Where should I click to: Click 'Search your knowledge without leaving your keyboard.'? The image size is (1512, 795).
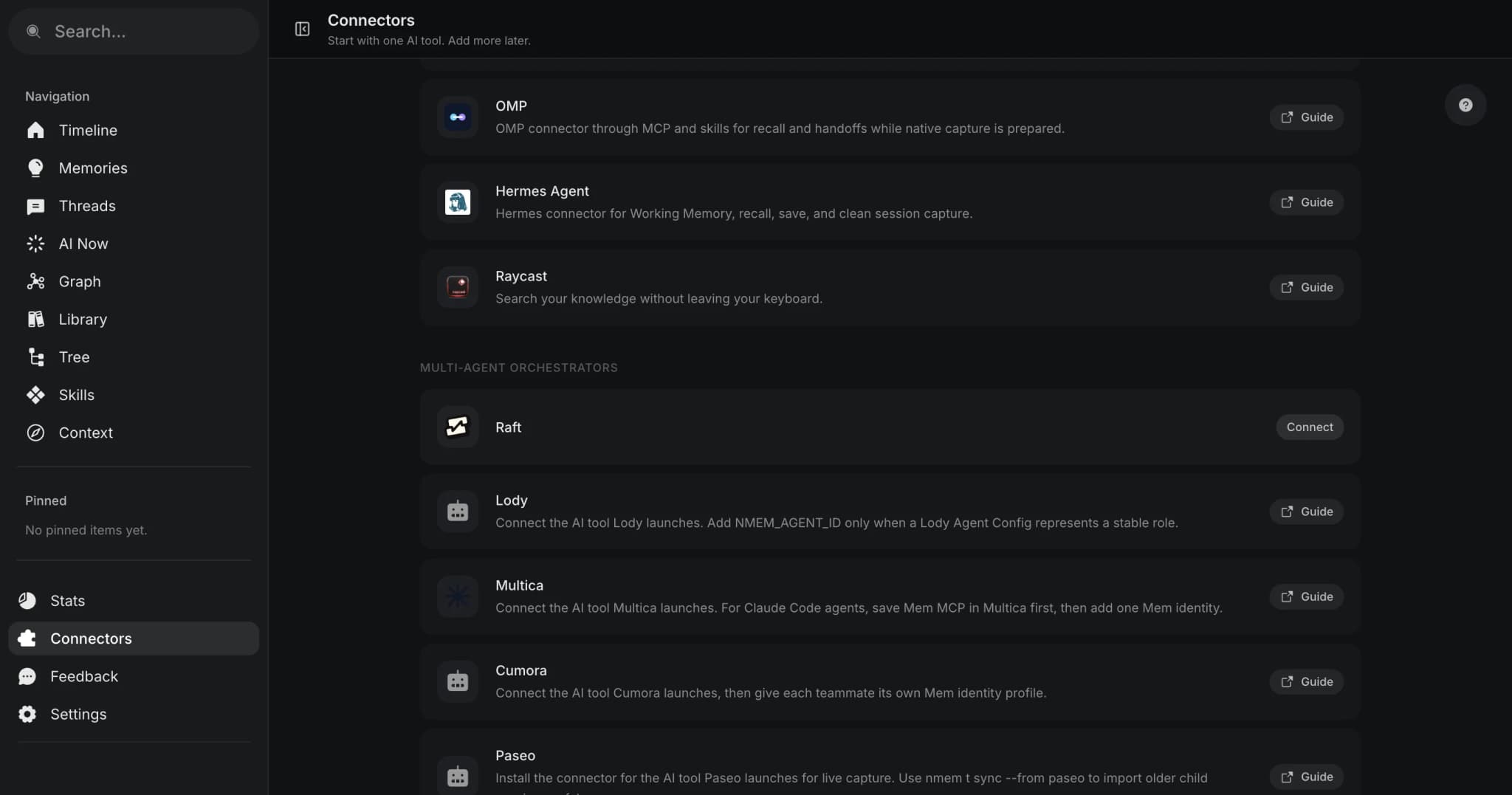point(659,298)
